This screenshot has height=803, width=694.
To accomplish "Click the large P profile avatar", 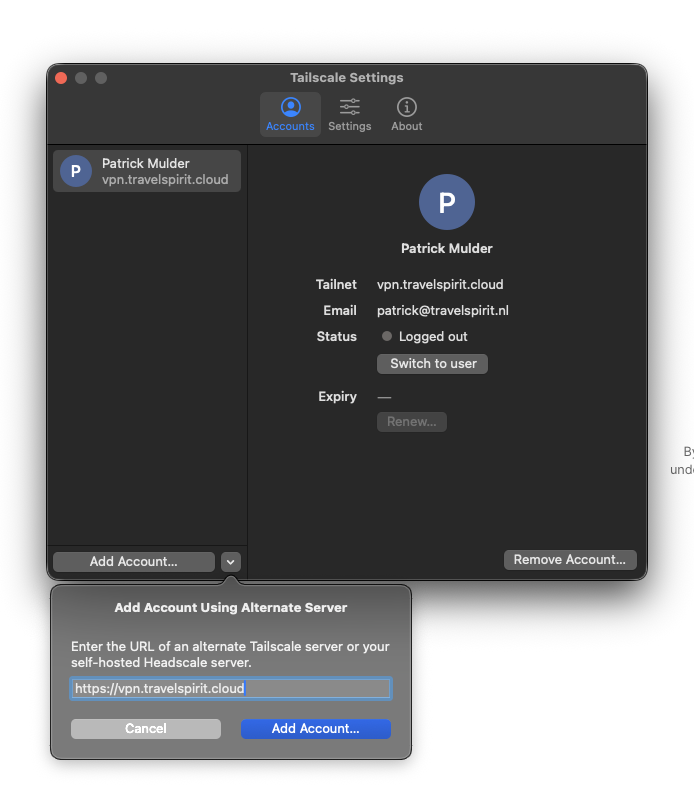I will pyautogui.click(x=446, y=202).
